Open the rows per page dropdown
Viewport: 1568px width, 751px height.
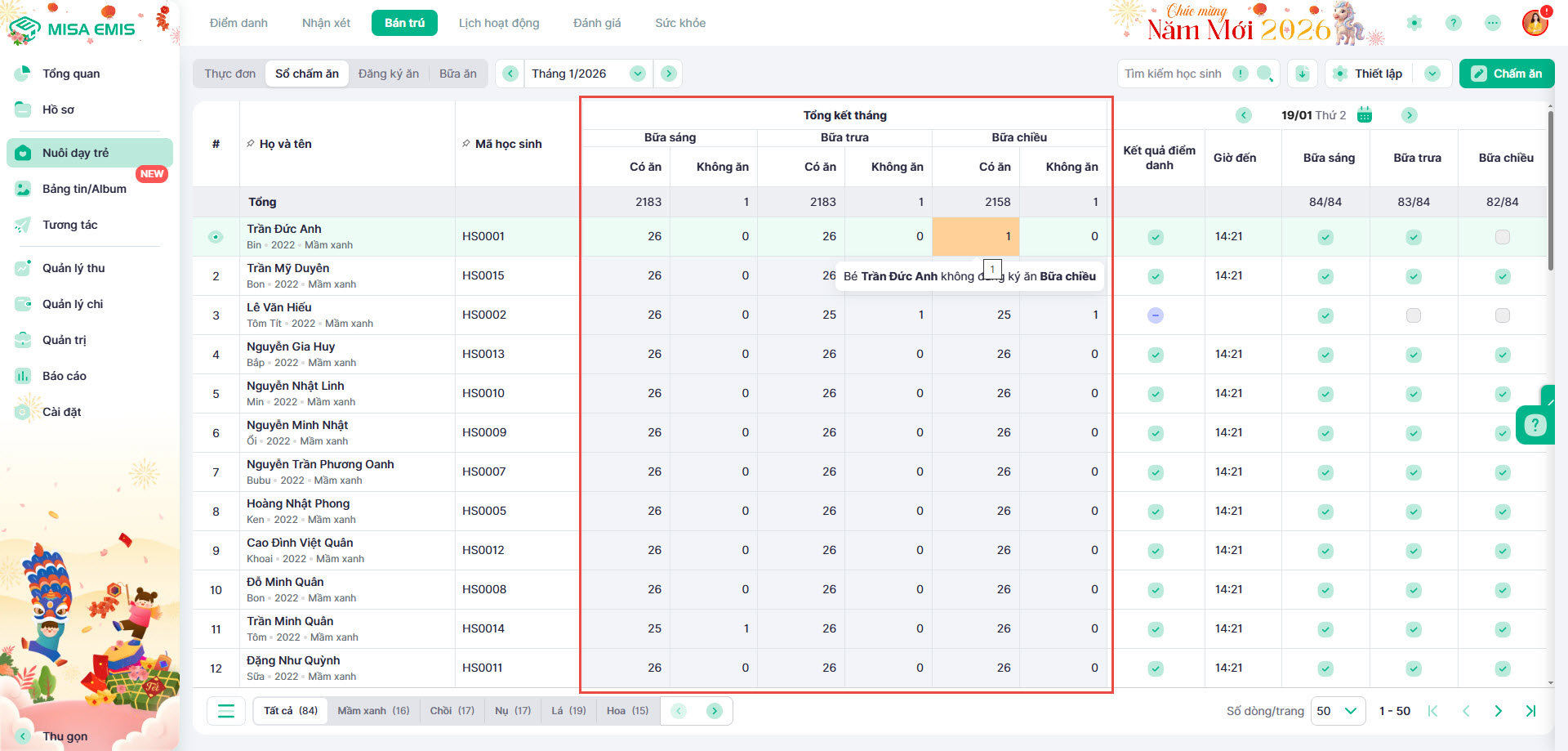pos(1338,711)
